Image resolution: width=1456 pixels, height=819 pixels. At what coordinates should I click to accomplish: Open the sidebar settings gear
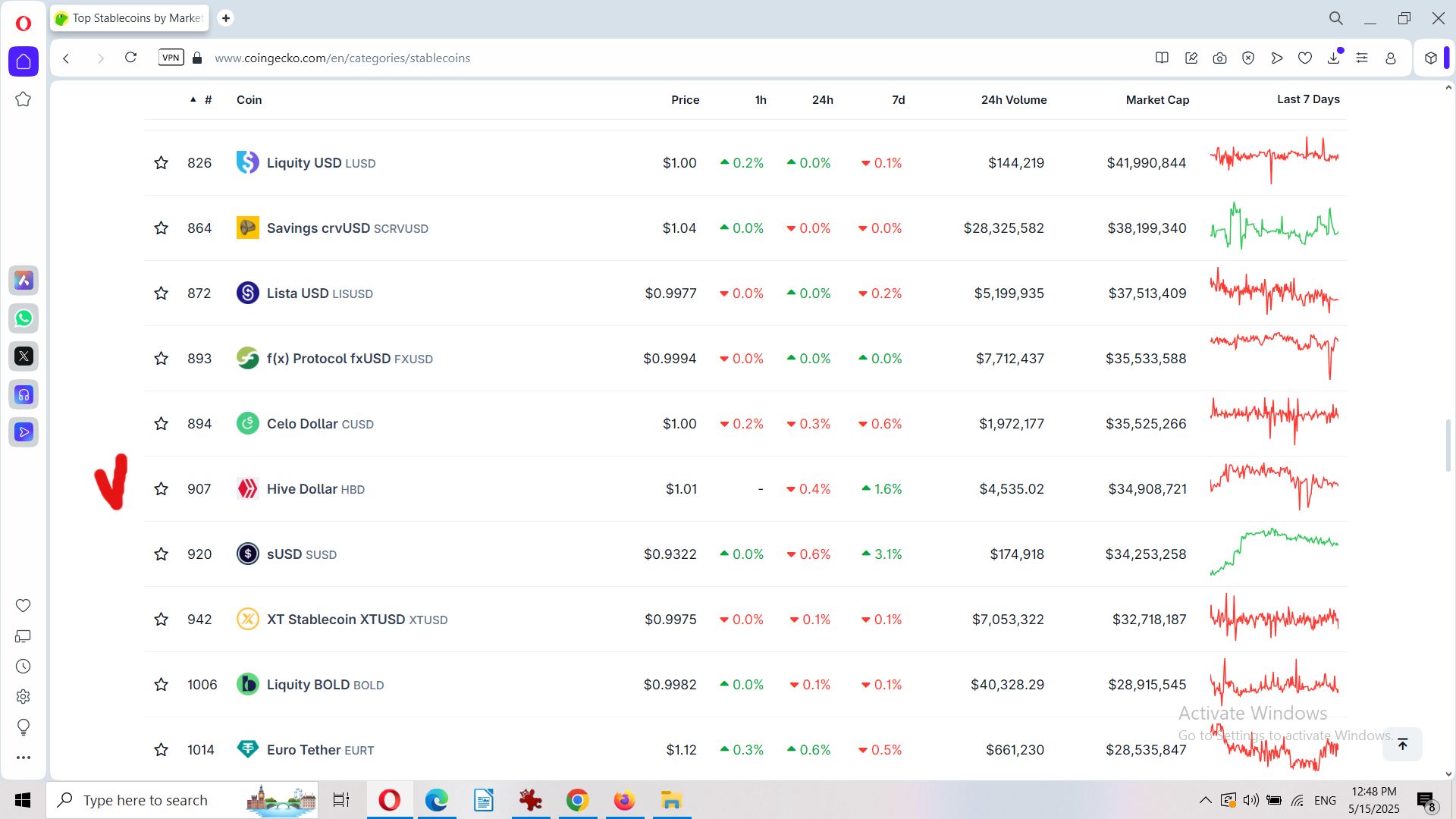pos(24,696)
